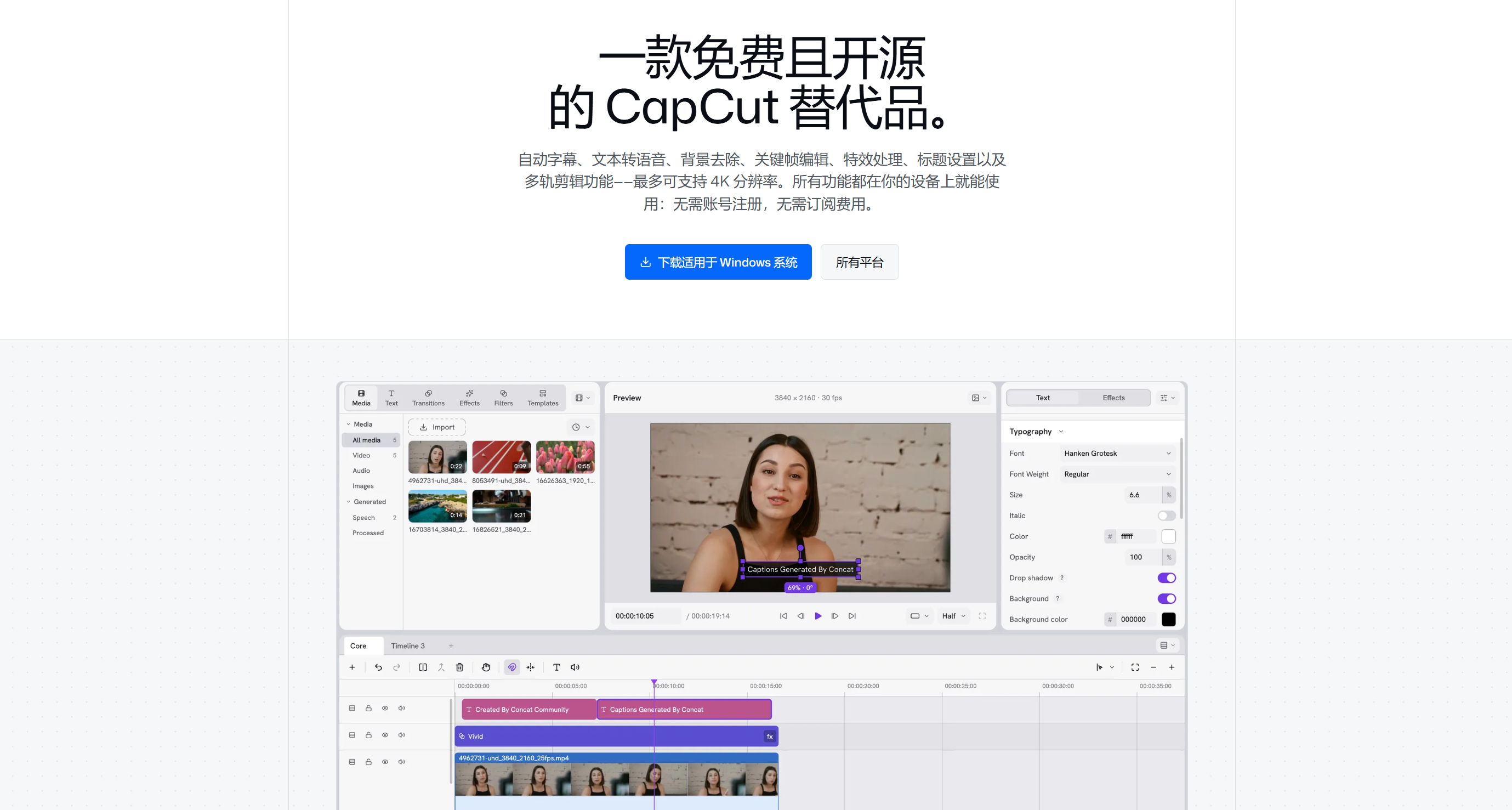Viewport: 1512px width, 810px height.
Task: Toggle the Italic switch
Action: coord(1166,516)
